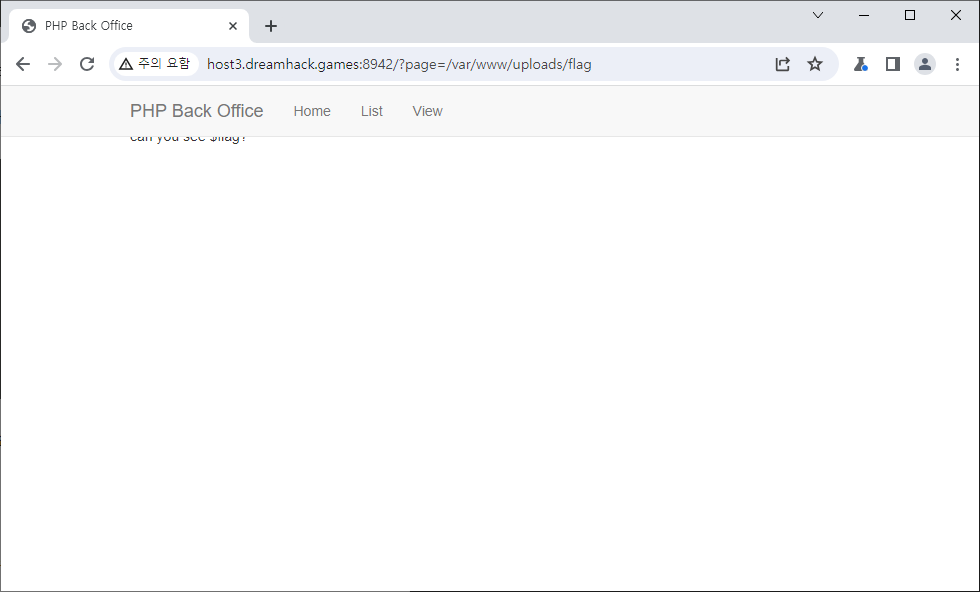Click the browser forward arrow
The image size is (980, 592).
click(x=55, y=64)
